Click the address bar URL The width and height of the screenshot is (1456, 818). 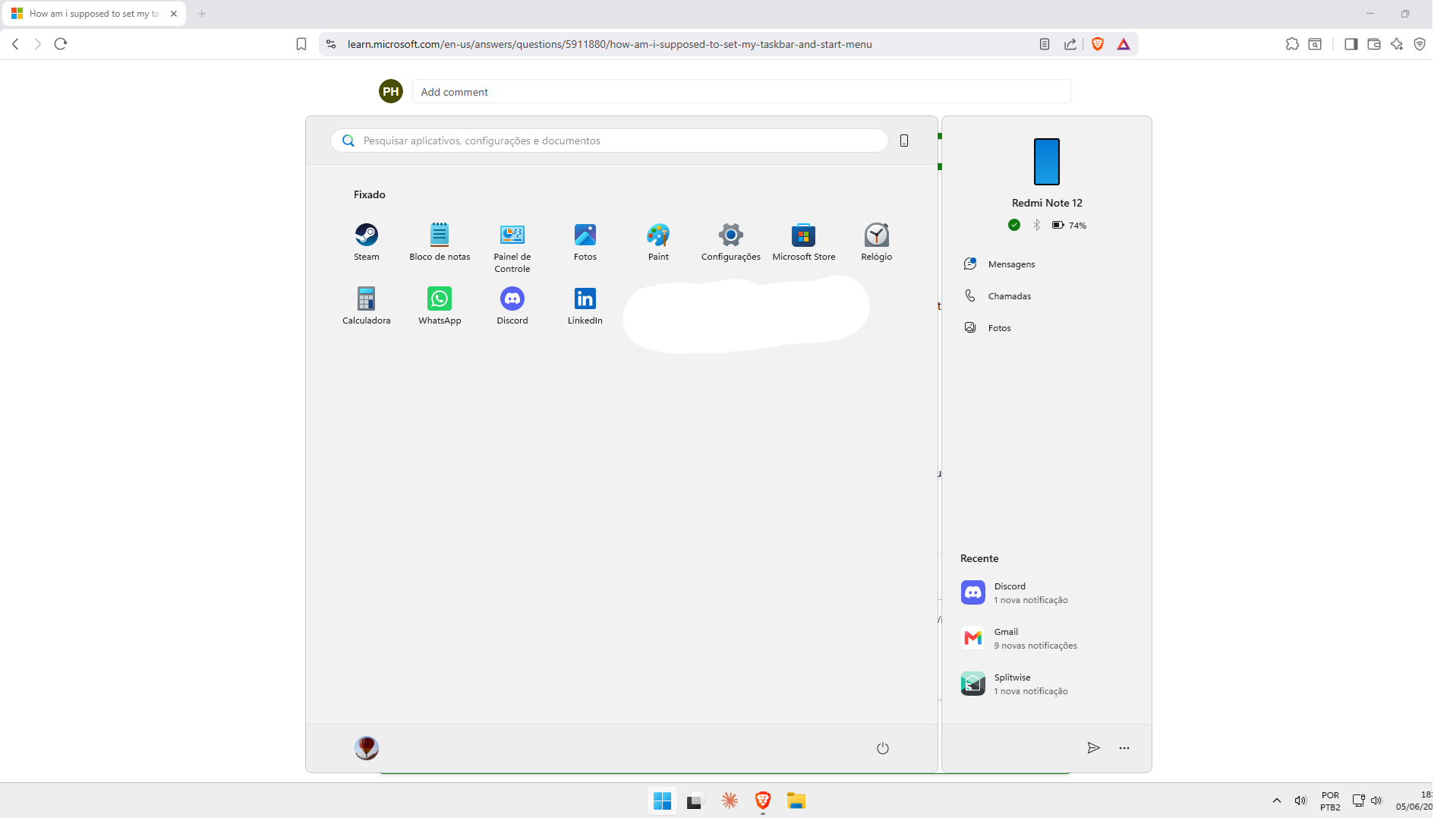coord(610,44)
